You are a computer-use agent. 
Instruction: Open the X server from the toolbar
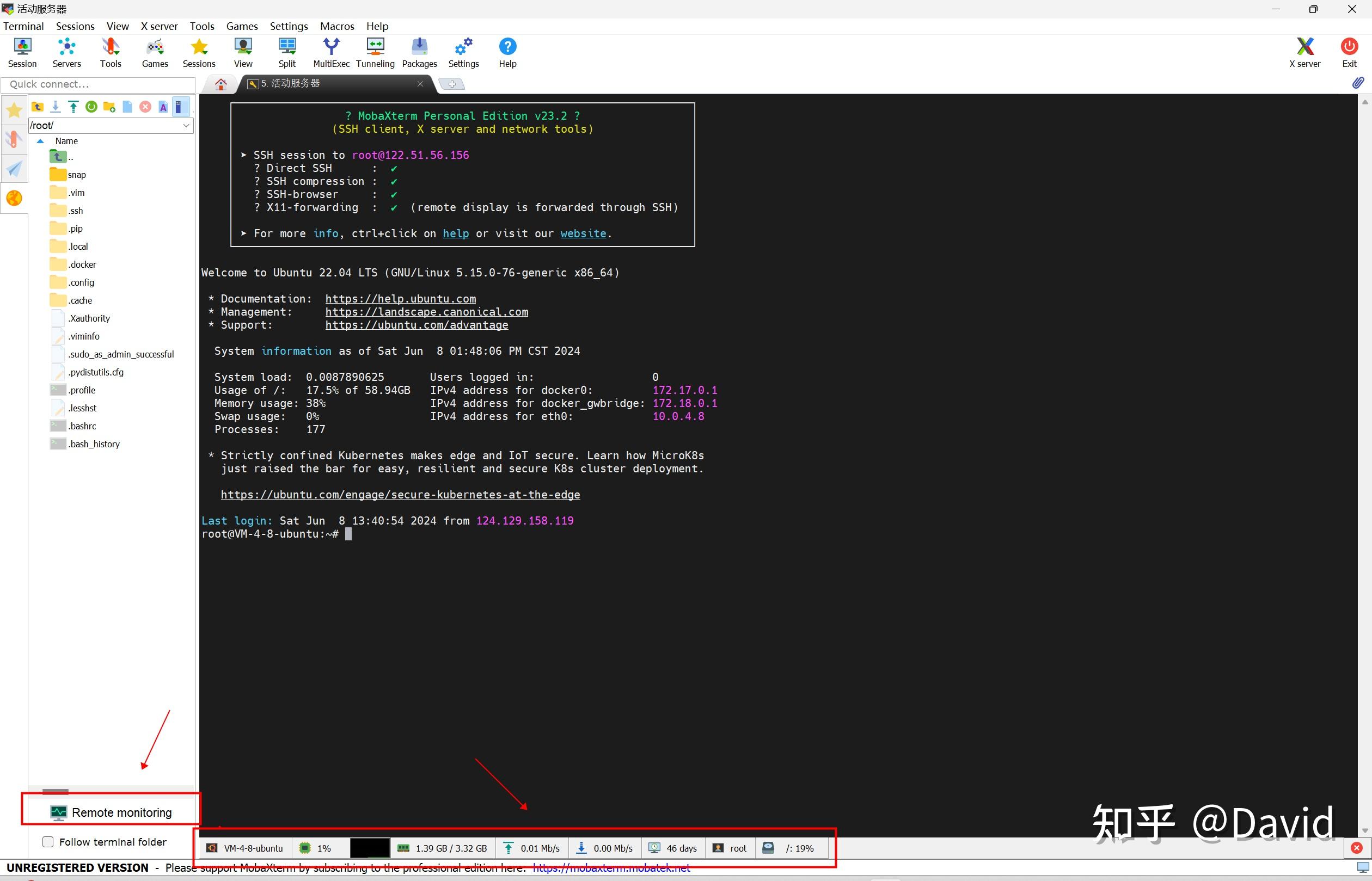point(1304,52)
